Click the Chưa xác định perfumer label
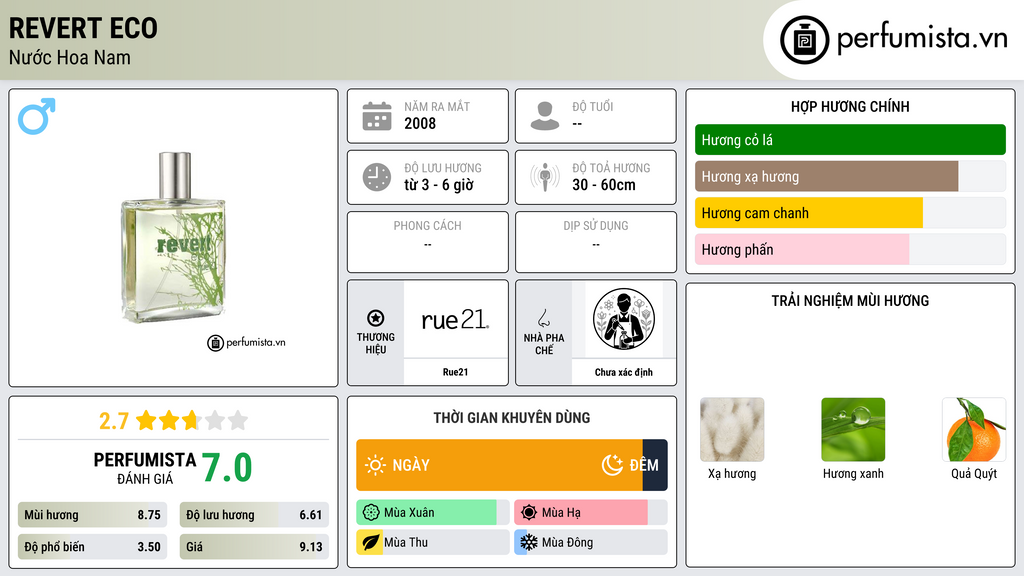The image size is (1024, 576). 624,372
